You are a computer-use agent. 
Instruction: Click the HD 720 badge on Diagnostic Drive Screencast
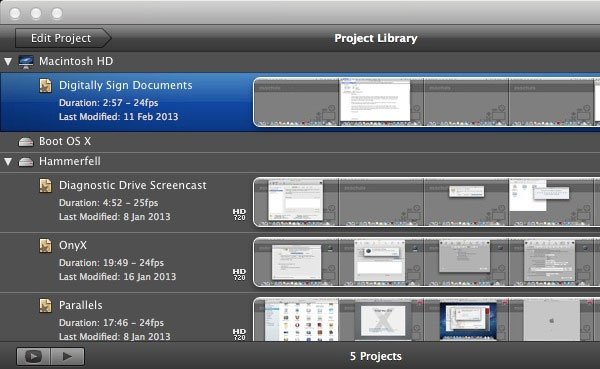(x=239, y=214)
